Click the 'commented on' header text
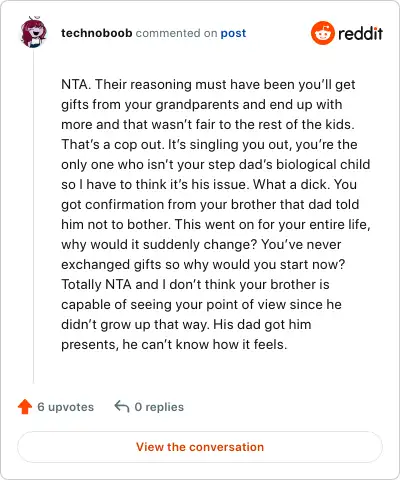The width and height of the screenshot is (400, 480). coord(176,33)
